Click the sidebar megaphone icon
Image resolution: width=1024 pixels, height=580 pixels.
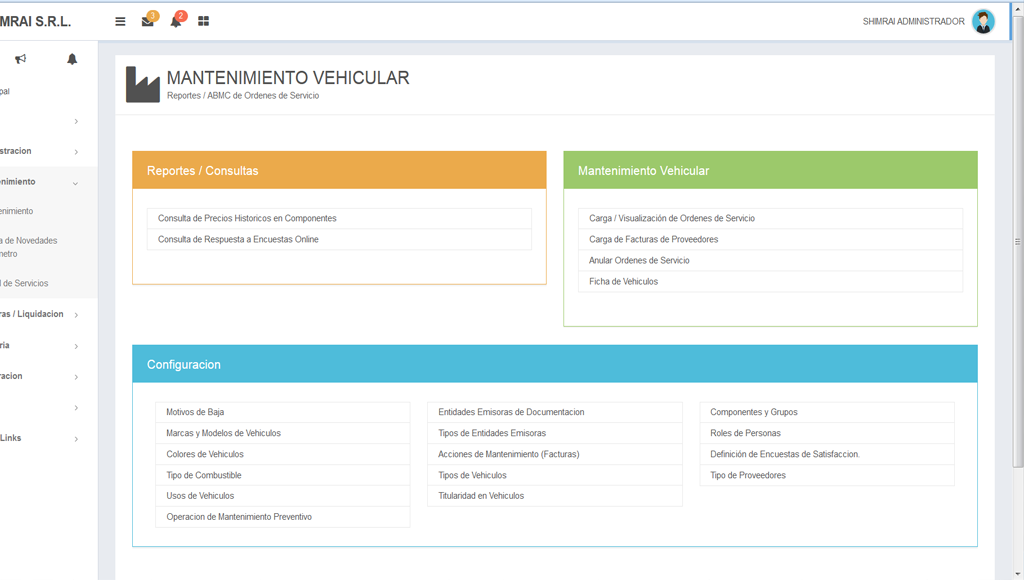coord(21,59)
